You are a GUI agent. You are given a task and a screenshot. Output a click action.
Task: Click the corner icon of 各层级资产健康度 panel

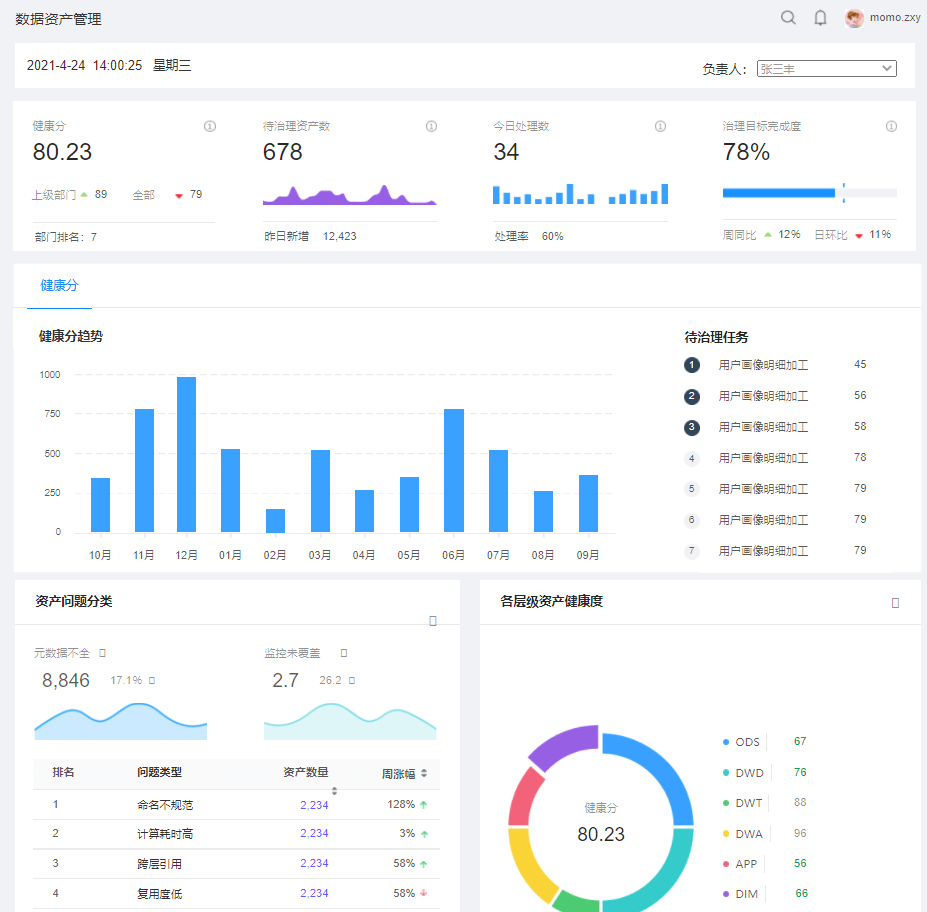tap(895, 601)
